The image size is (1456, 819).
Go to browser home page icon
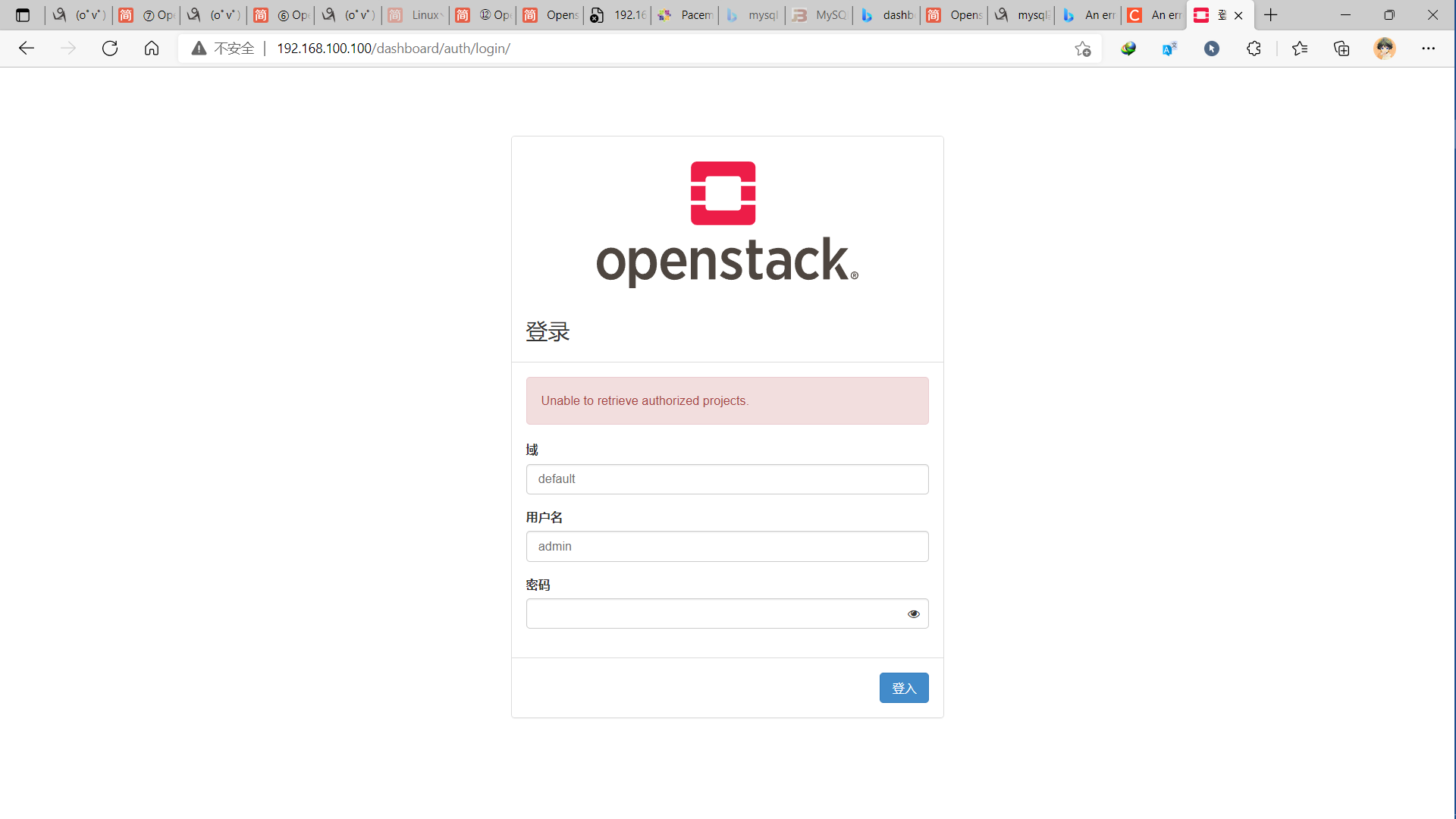[x=152, y=49]
